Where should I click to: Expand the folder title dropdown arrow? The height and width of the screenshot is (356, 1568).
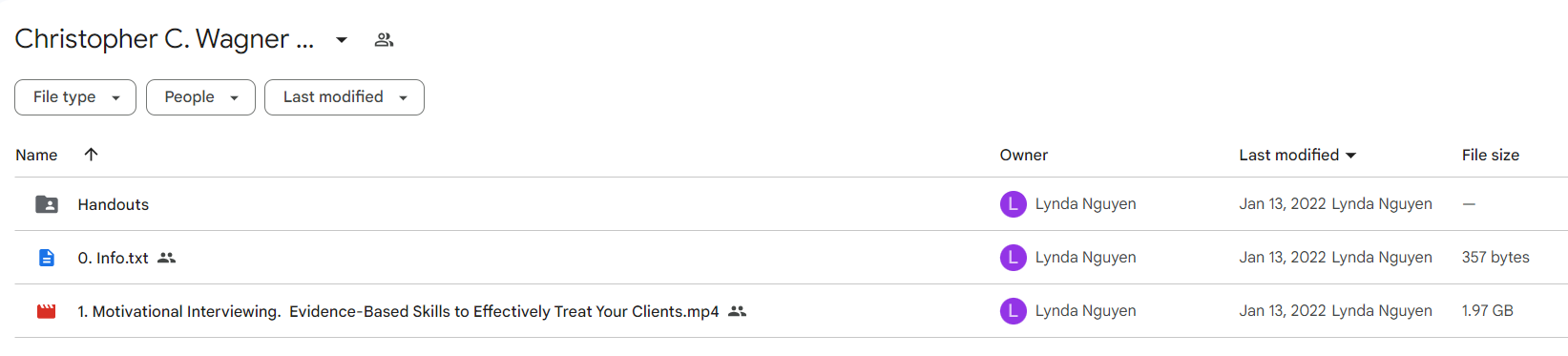[x=342, y=40]
